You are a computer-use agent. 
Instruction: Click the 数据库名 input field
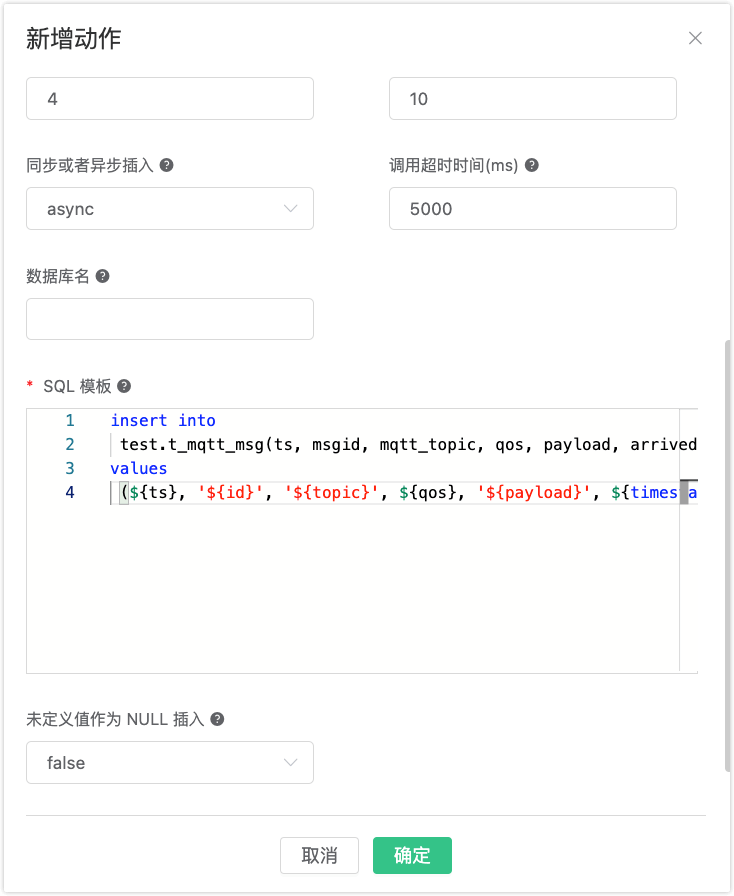170,319
